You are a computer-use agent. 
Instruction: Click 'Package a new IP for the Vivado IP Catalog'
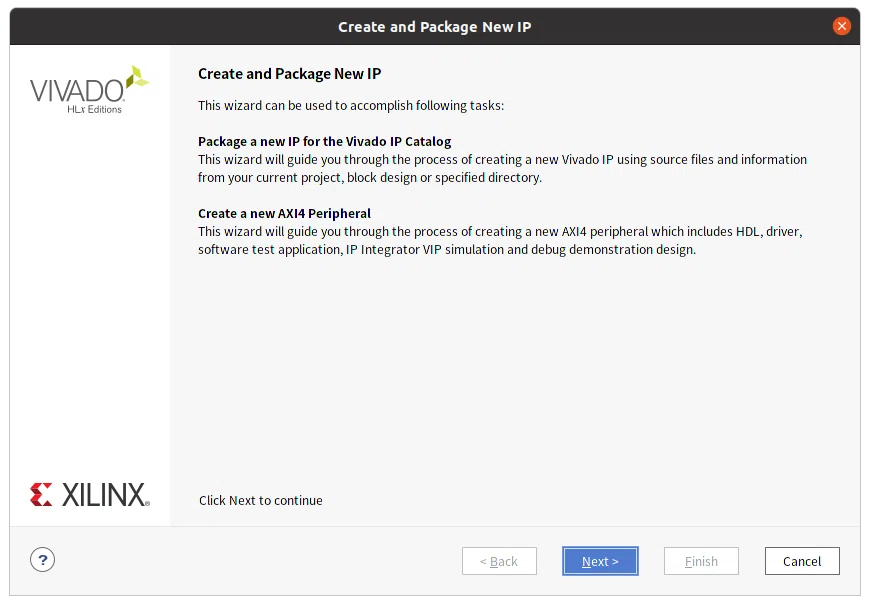pyautogui.click(x=325, y=142)
